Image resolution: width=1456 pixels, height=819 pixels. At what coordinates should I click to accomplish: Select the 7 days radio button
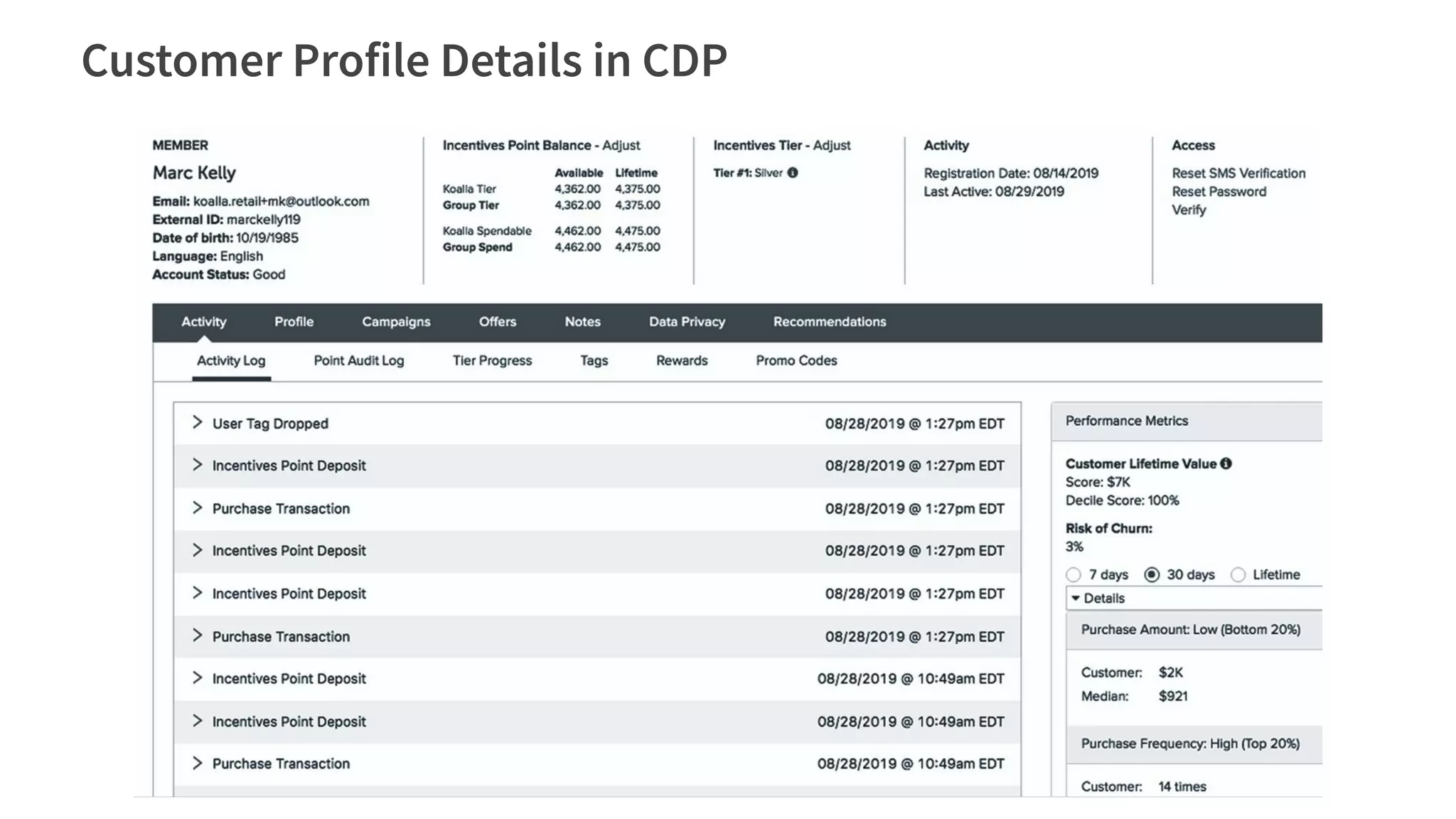(x=1074, y=574)
